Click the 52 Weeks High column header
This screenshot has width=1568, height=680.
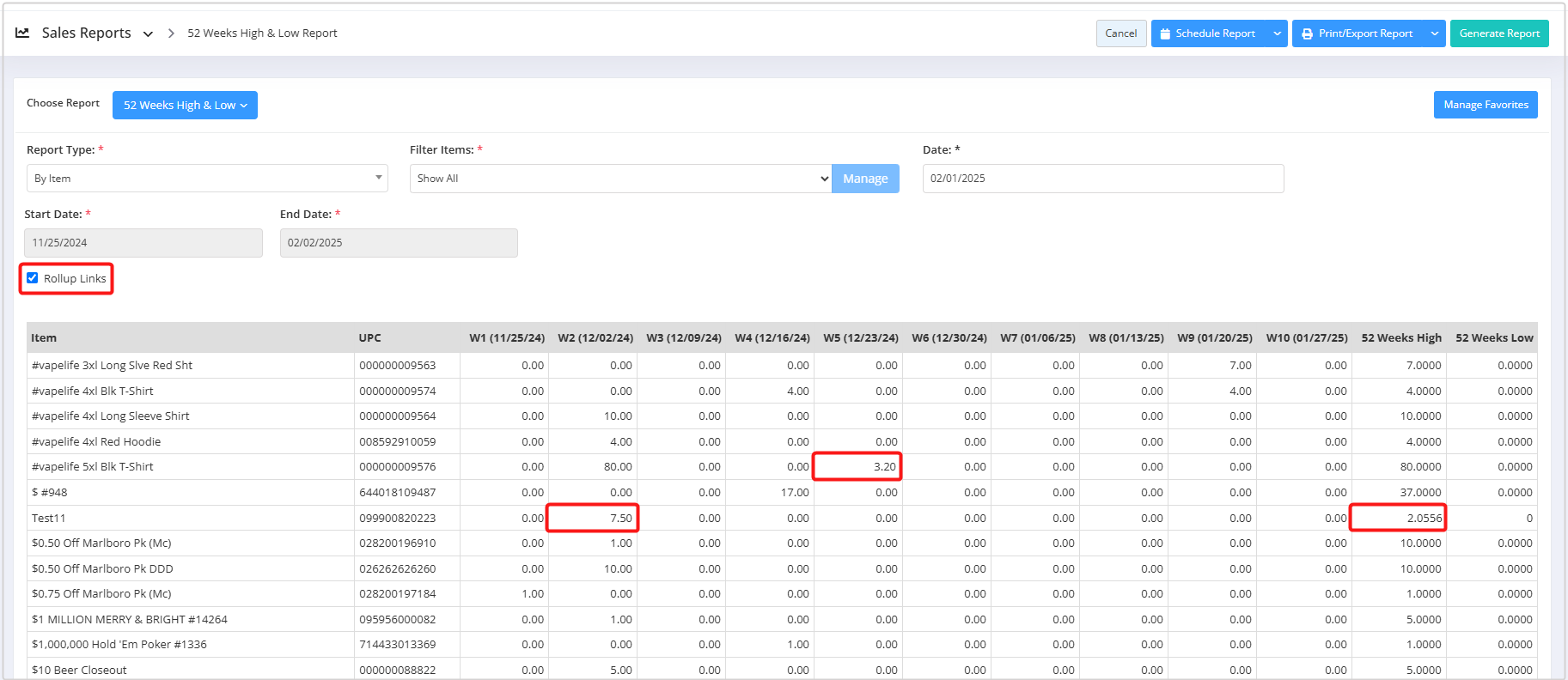click(1400, 338)
